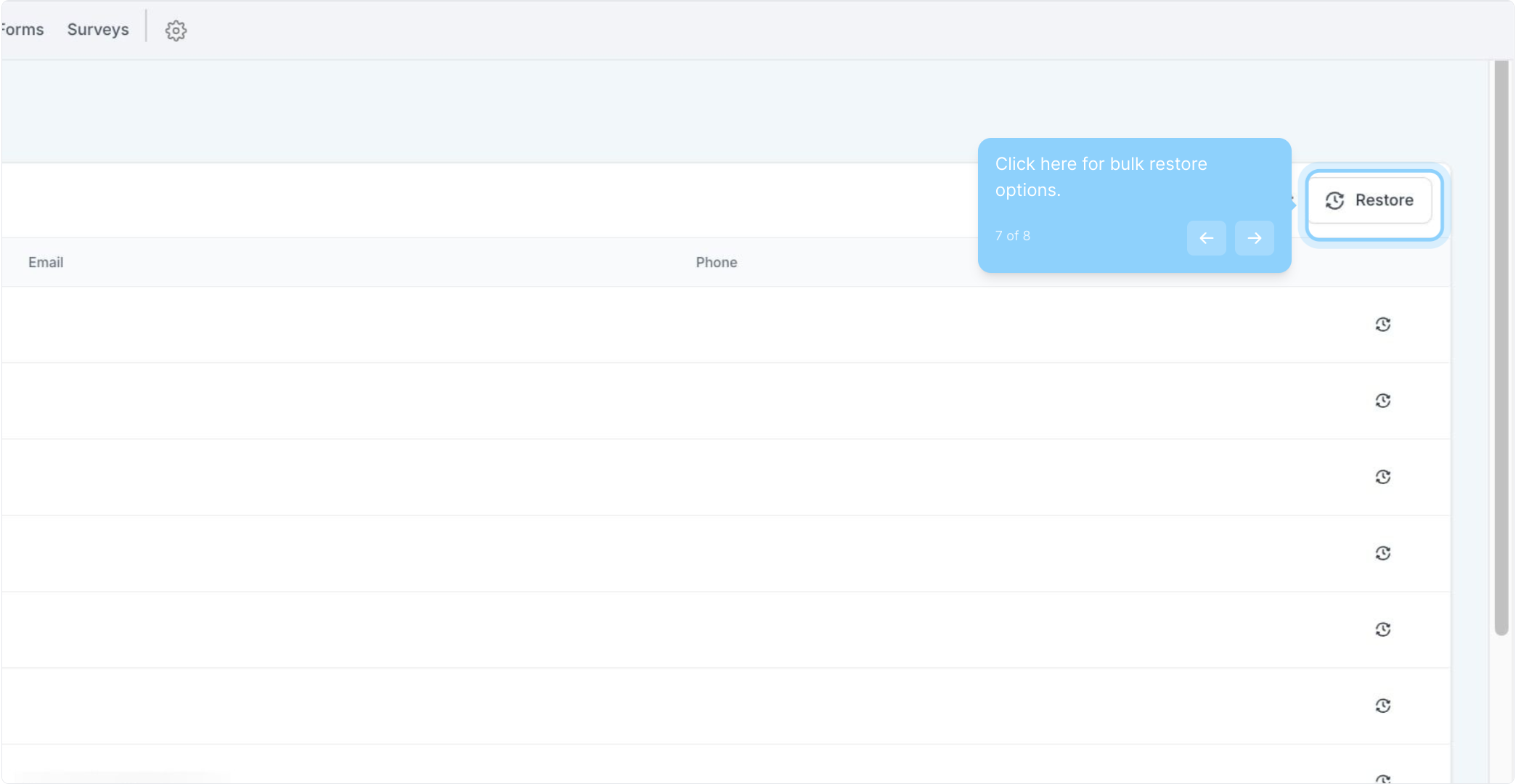This screenshot has height=784, width=1516.
Task: Click restore icon in second table row
Action: pyautogui.click(x=1382, y=401)
